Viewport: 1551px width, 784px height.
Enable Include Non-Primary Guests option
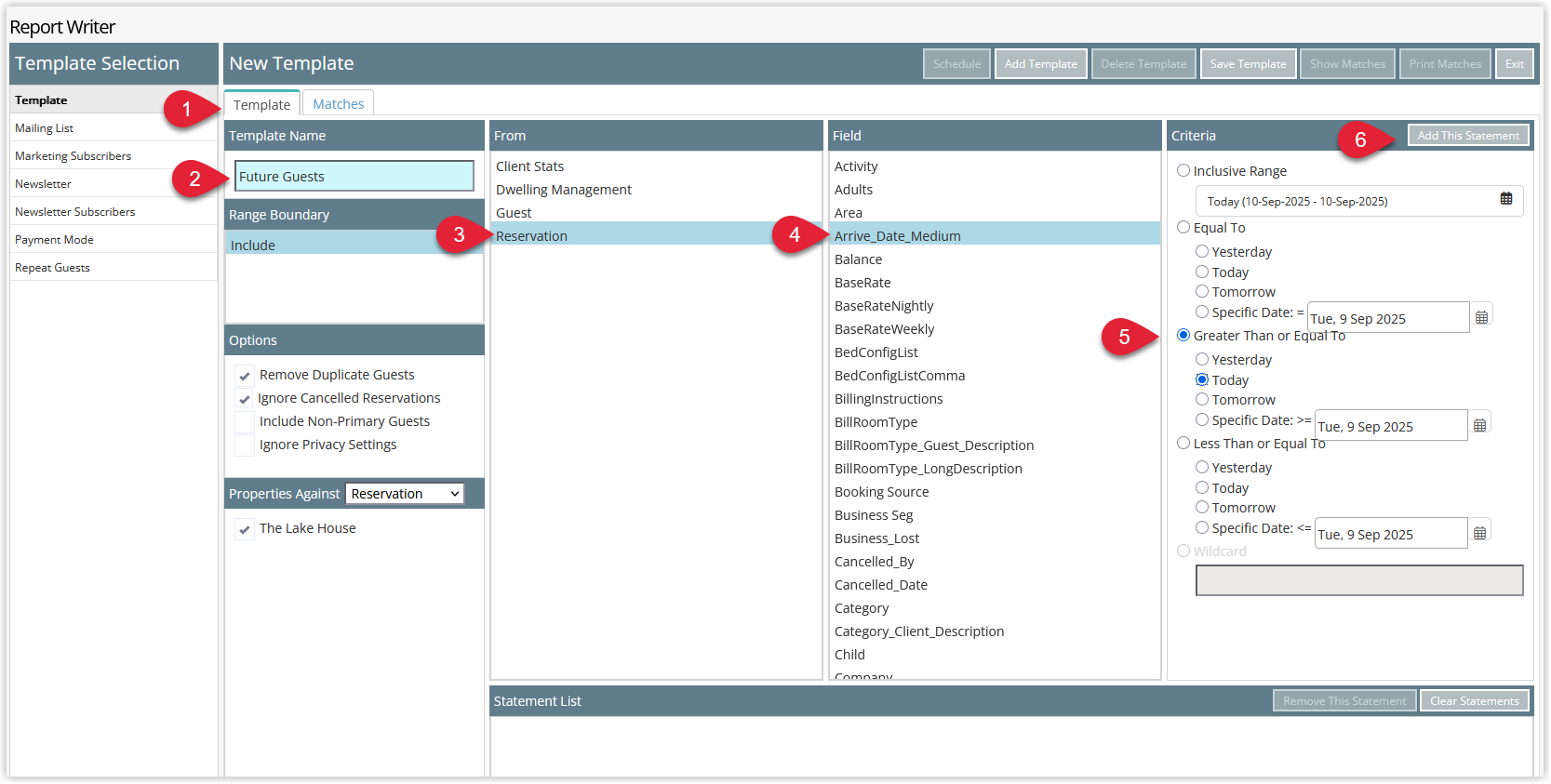point(245,421)
